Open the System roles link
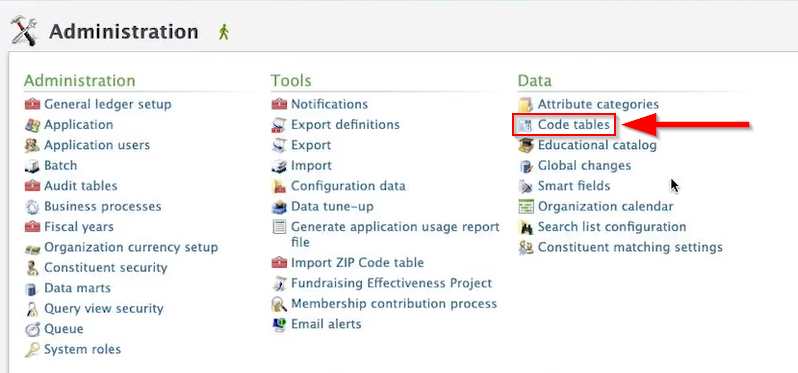This screenshot has width=798, height=373. coord(82,350)
